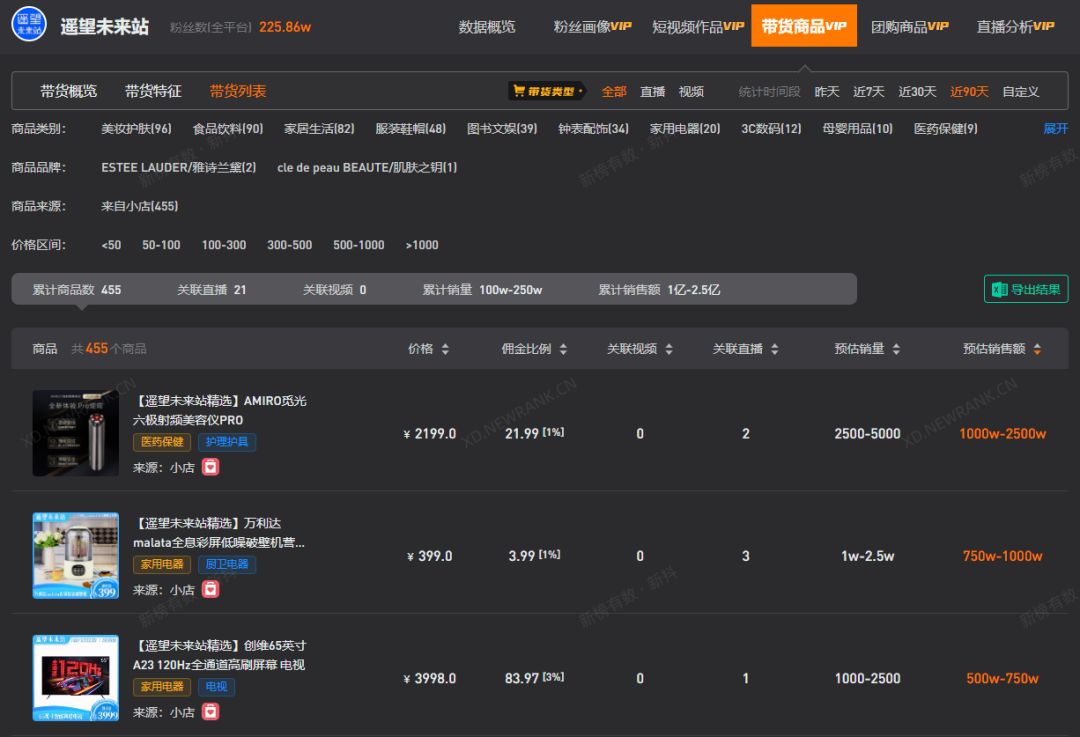The width and height of the screenshot is (1080, 737).
Task: Open the AMIRO觅光 product title
Action: click(x=220, y=411)
